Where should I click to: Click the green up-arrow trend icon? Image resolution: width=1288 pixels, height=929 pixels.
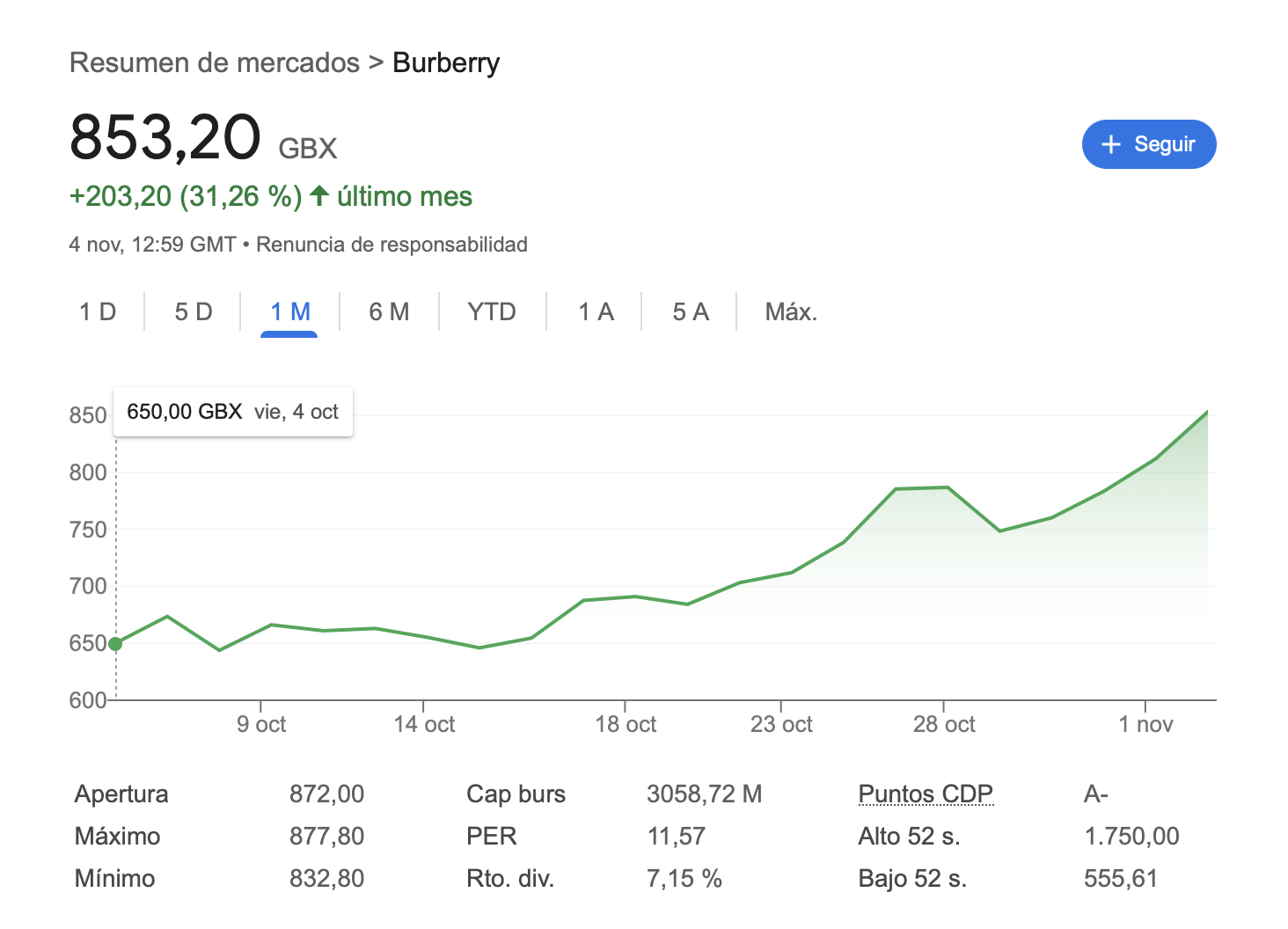click(x=319, y=195)
